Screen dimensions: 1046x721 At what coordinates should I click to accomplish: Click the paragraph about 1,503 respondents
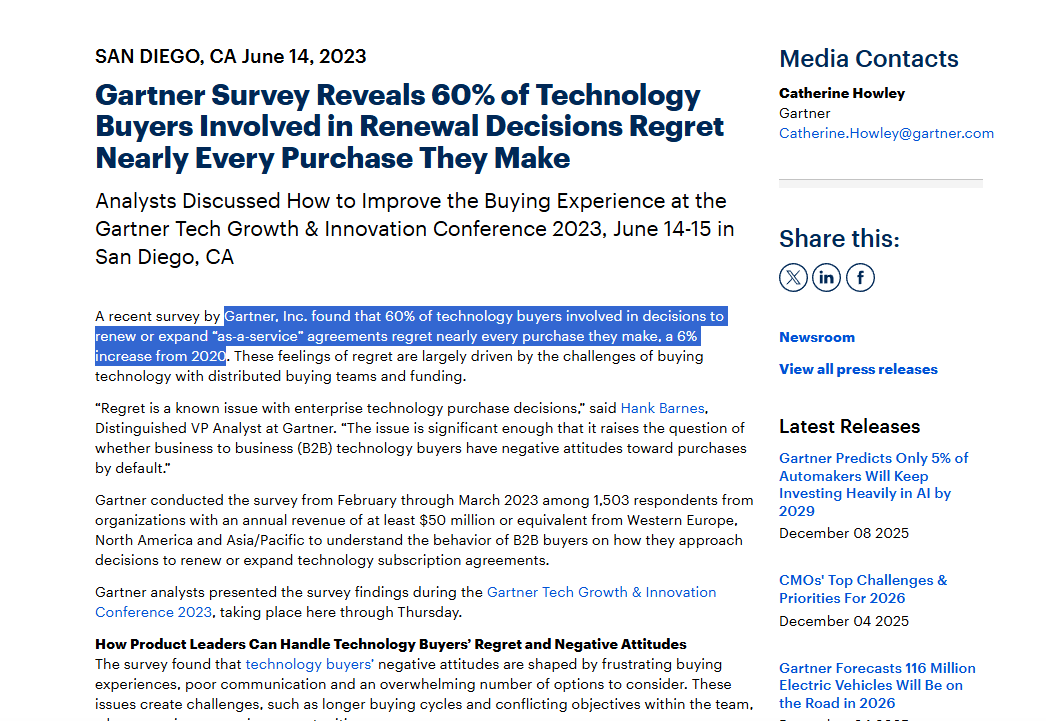pyautogui.click(x=424, y=530)
